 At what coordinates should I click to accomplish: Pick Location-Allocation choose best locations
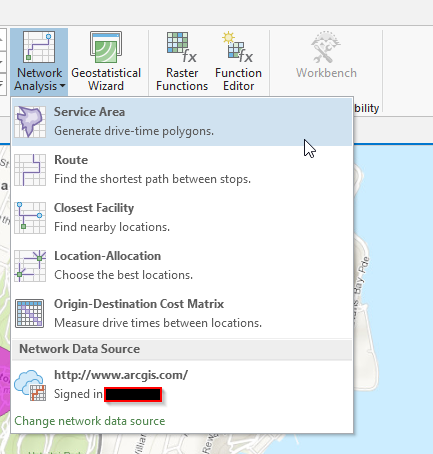tap(182, 266)
